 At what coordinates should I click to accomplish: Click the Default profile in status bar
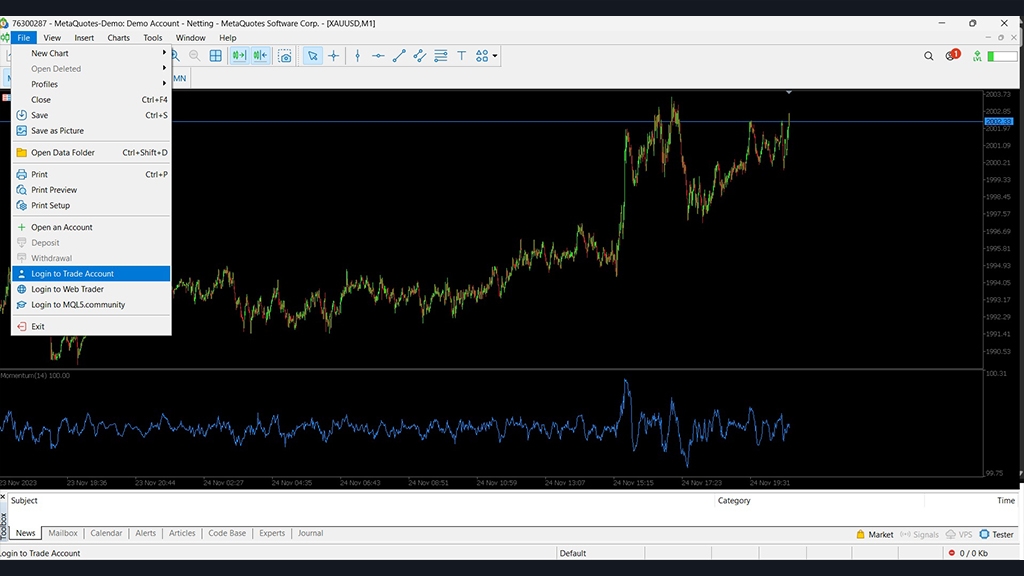click(x=573, y=553)
